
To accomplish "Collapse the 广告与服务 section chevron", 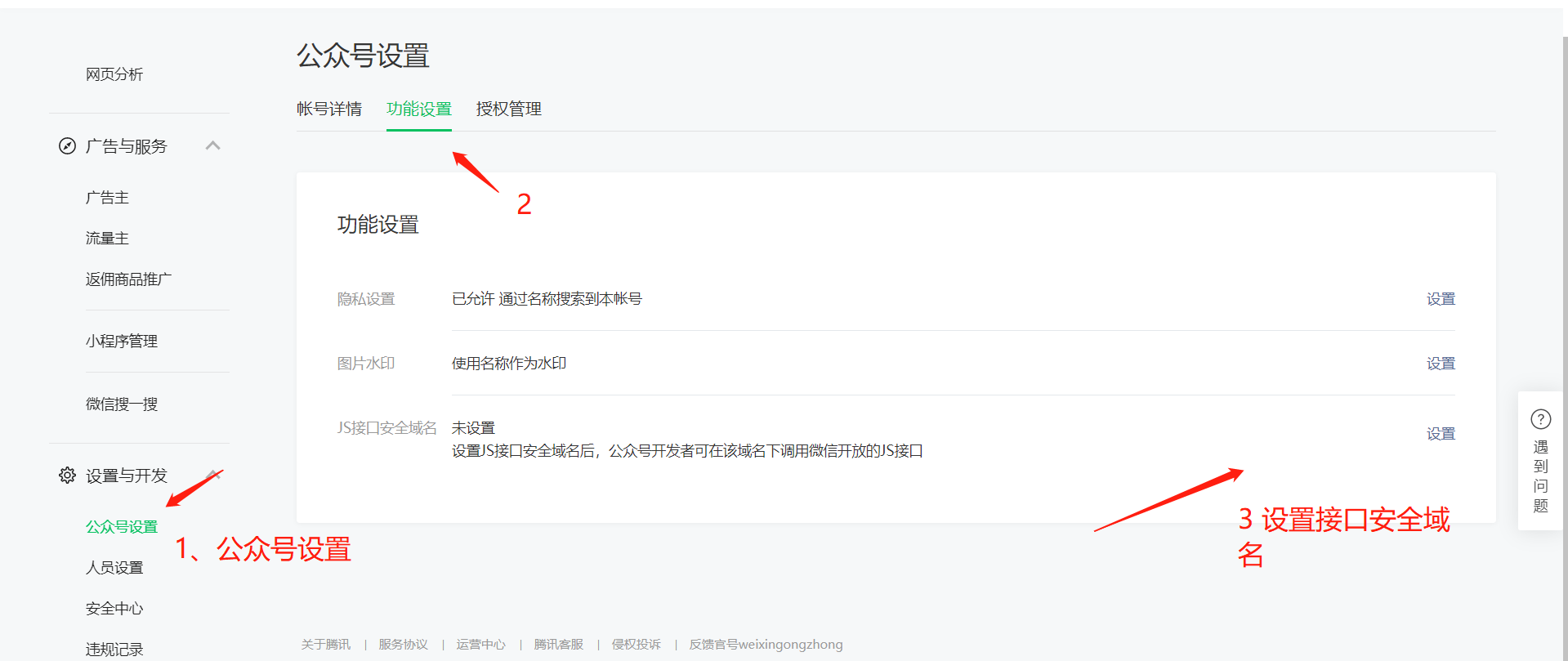I will 213,145.
